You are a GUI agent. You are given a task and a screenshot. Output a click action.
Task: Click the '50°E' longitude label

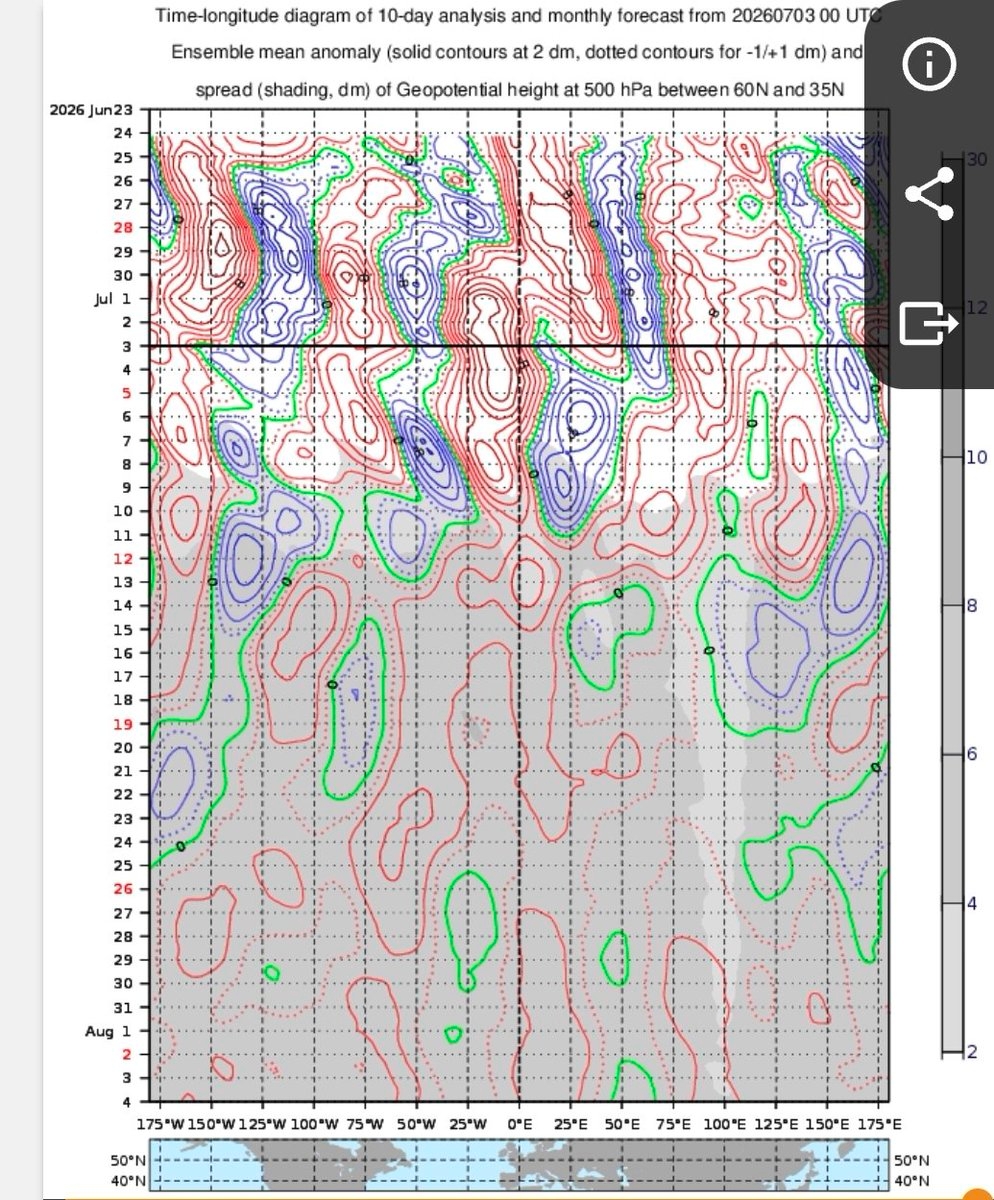622,1123
